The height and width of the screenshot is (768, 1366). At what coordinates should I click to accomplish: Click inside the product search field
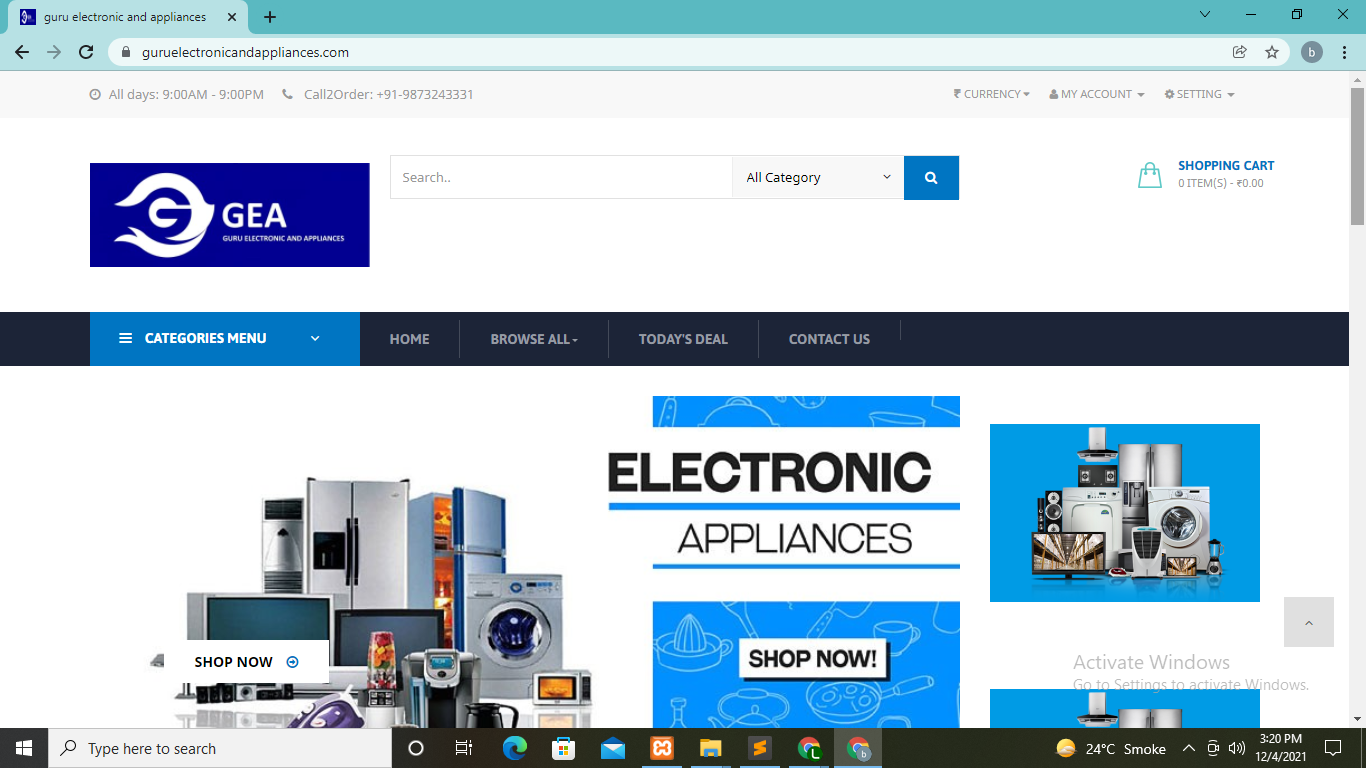(561, 178)
